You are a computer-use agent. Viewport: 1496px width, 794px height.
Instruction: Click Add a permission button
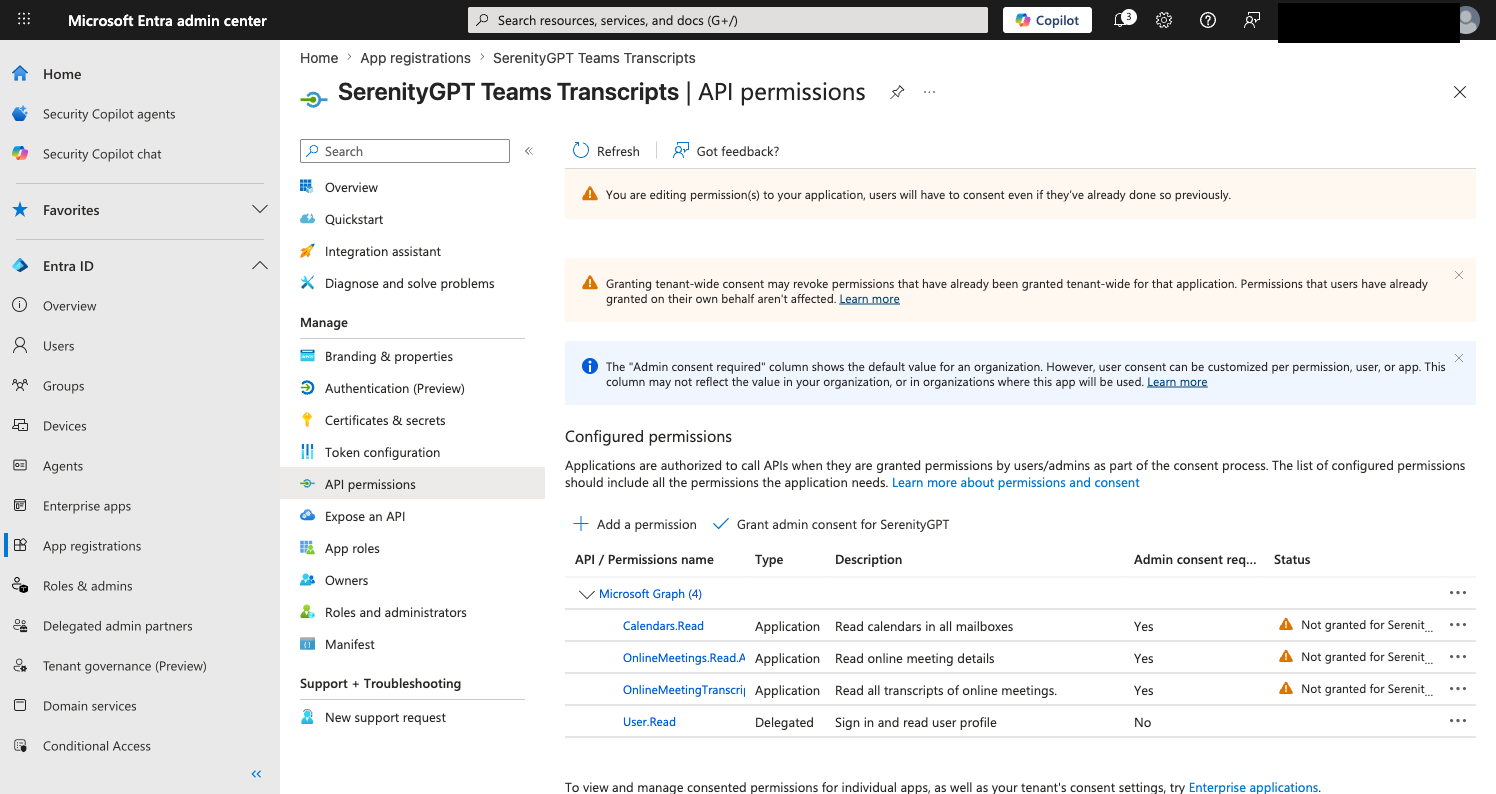[635, 524]
